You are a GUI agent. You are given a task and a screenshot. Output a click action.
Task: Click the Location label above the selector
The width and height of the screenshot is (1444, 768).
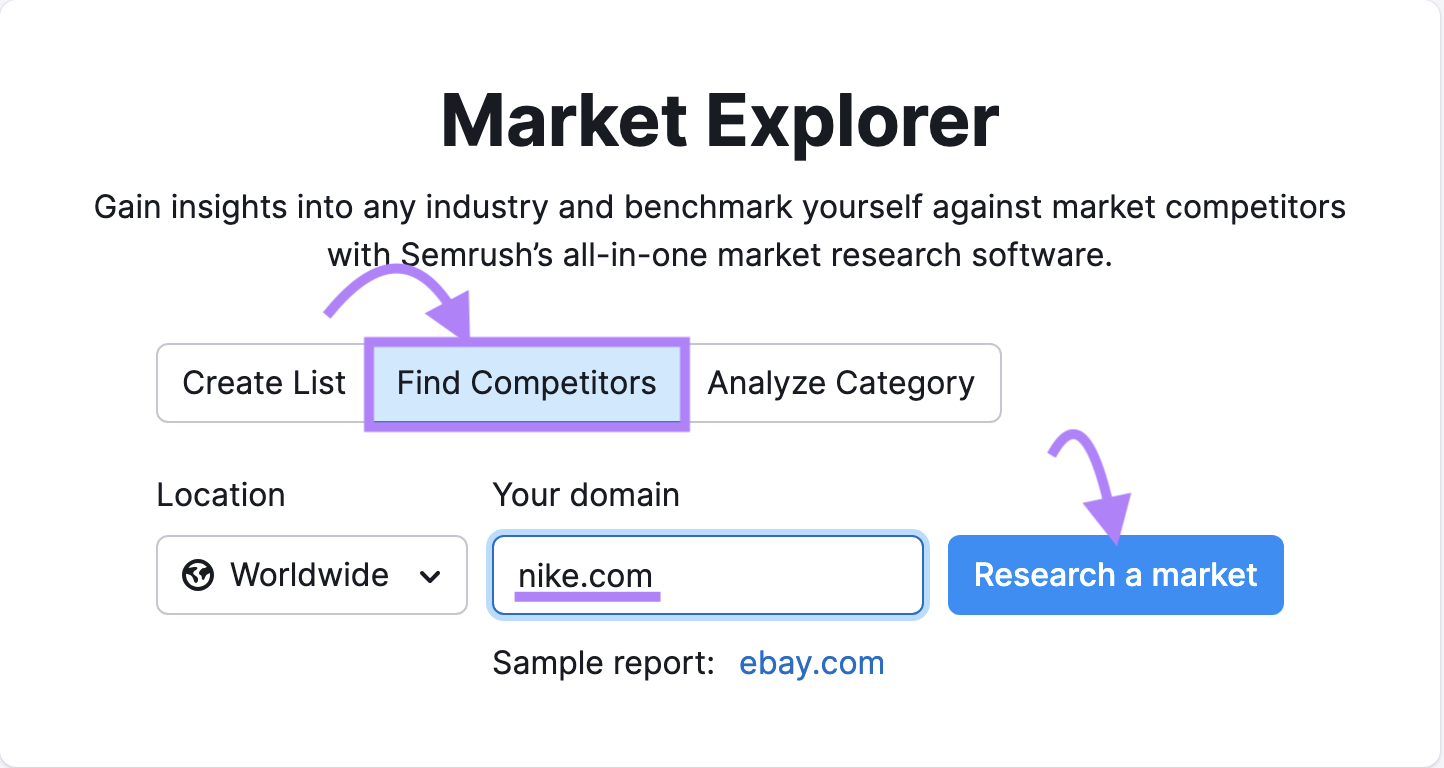[220, 494]
